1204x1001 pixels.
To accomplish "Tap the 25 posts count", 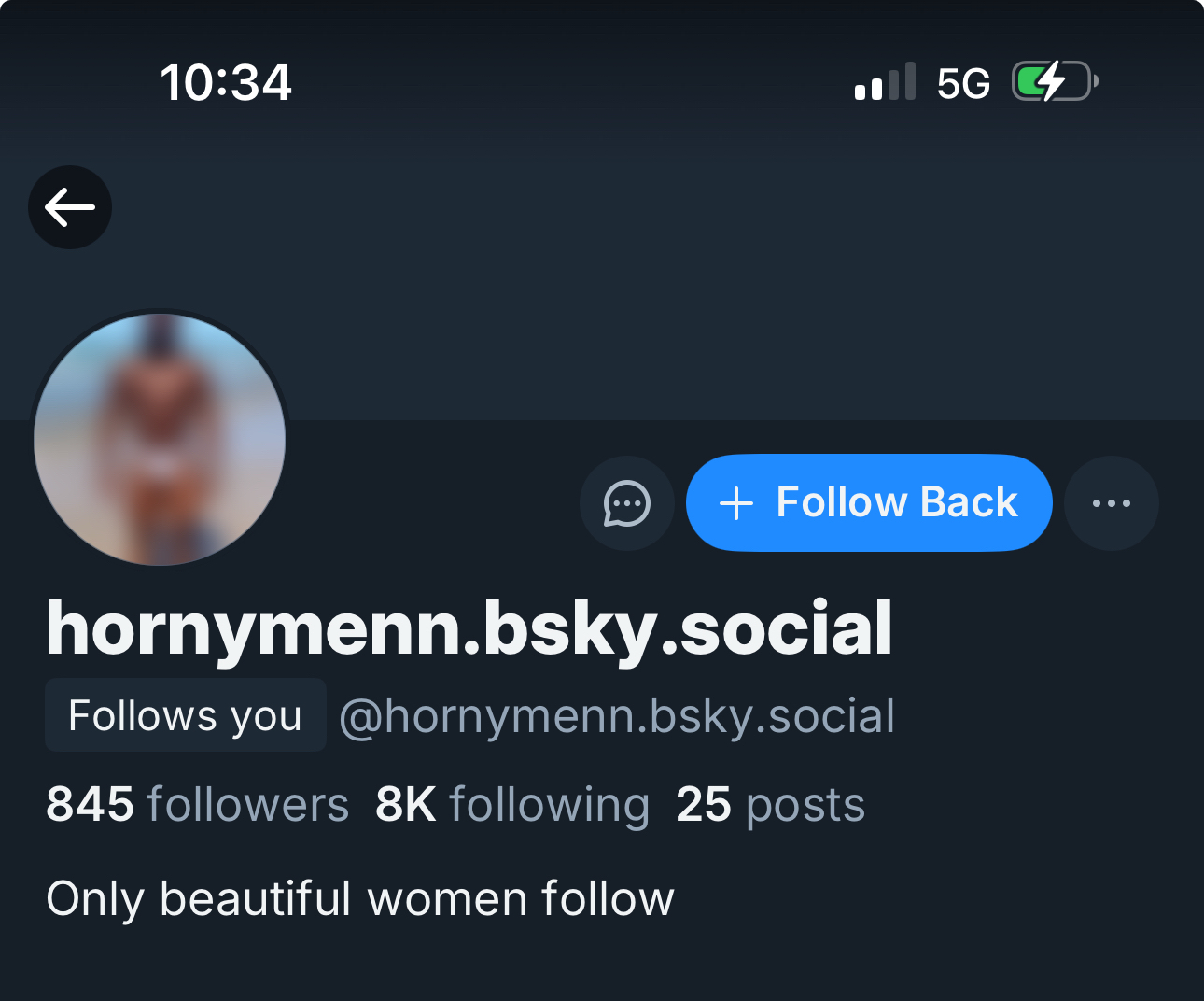I will tap(770, 804).
